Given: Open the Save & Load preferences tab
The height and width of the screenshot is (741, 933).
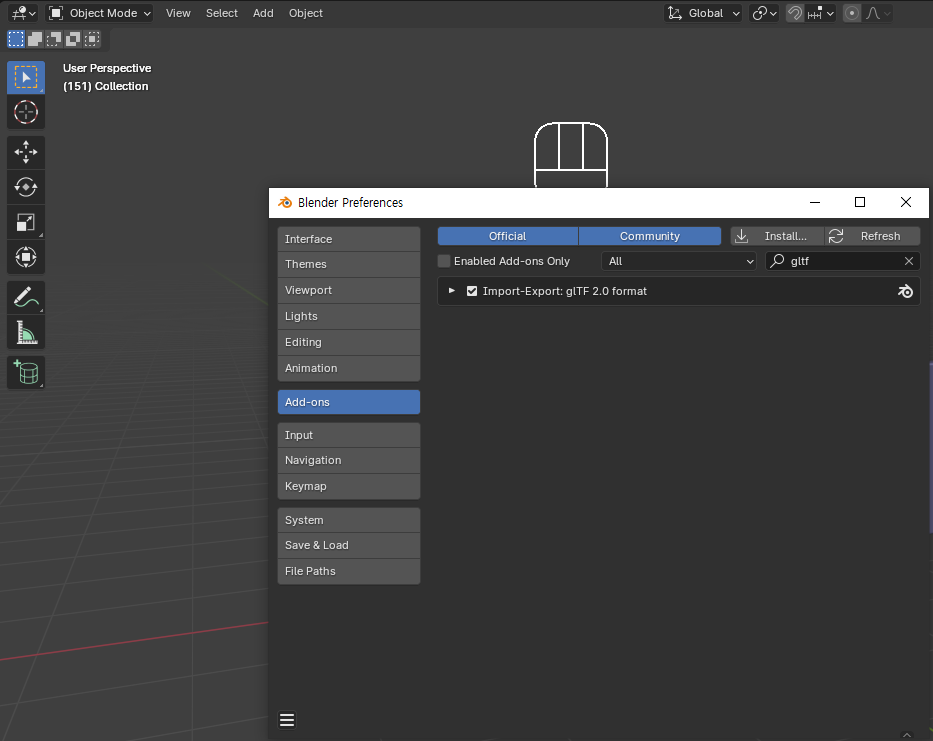Looking at the screenshot, I should [349, 545].
